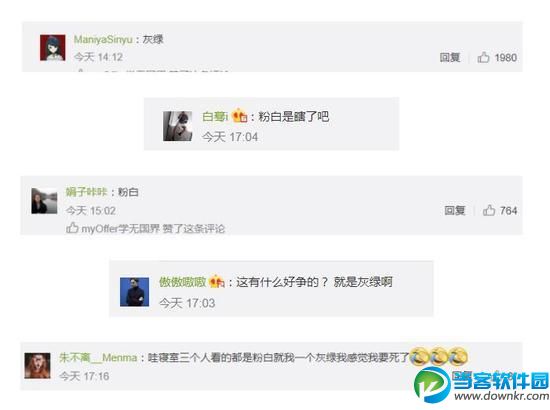Open 娟子咔咔's avatar image
Screen dimensions: 550x410
(x=44, y=201)
